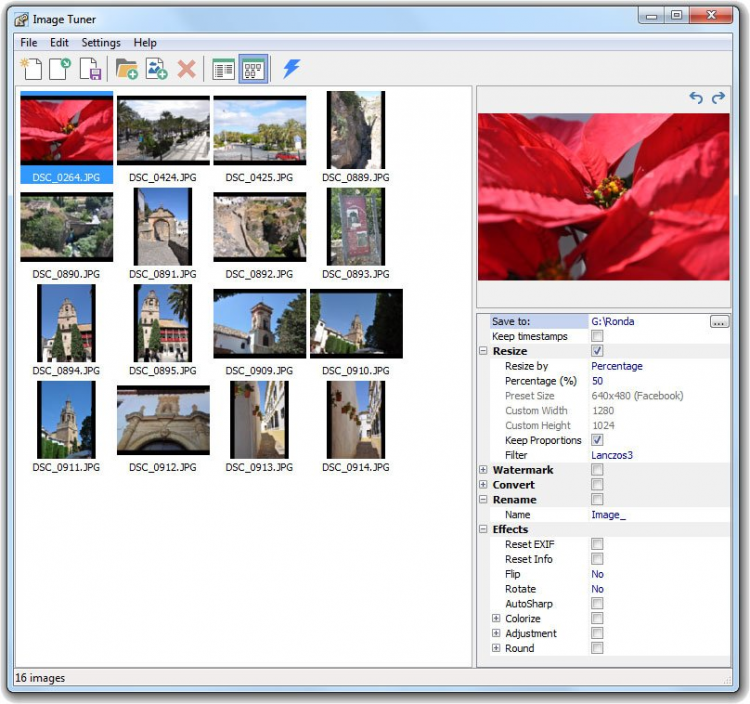Select thumbnail DSC_0894.JPG
750x704 pixels.
point(66,330)
